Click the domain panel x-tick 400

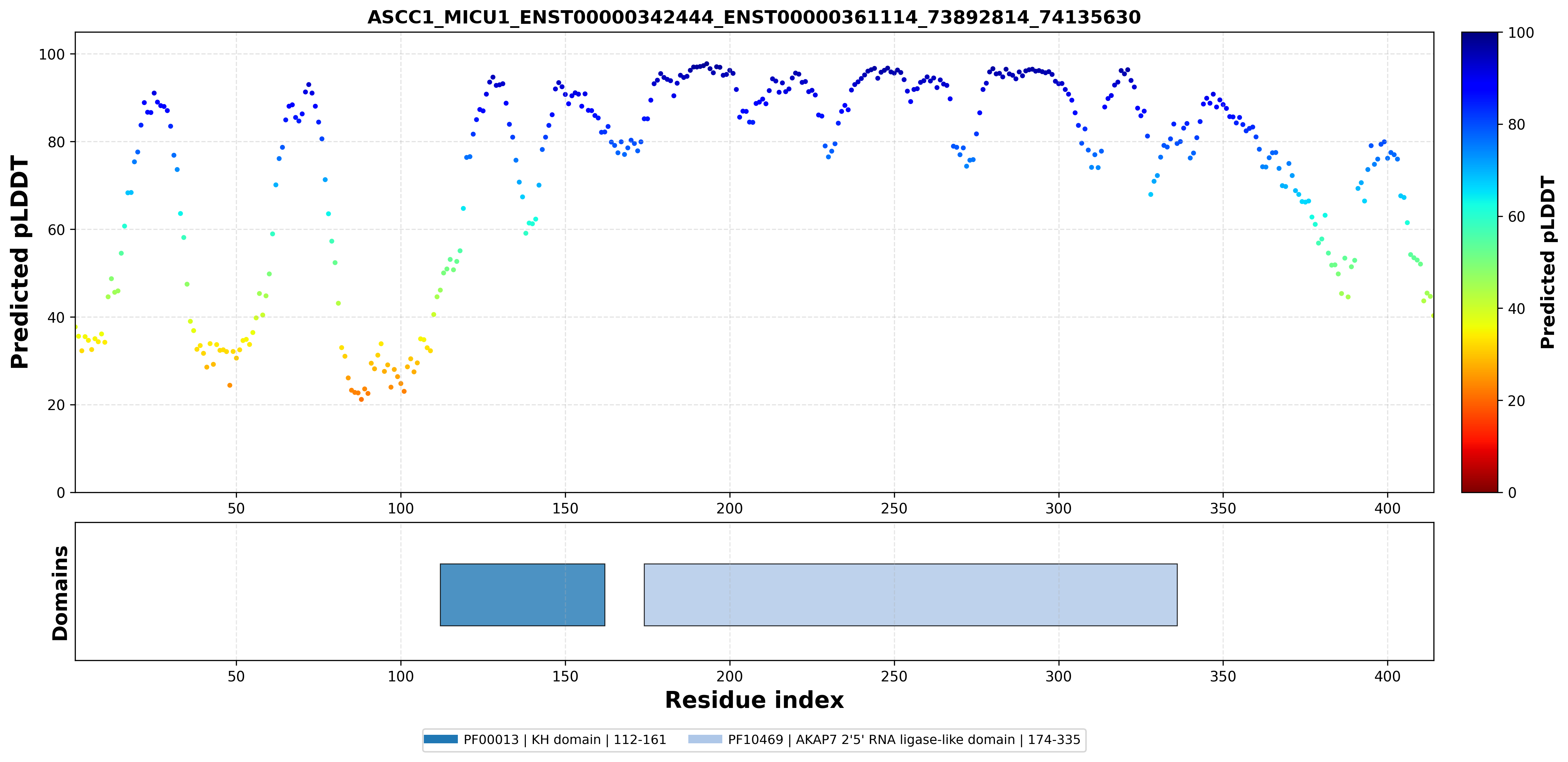click(1387, 676)
